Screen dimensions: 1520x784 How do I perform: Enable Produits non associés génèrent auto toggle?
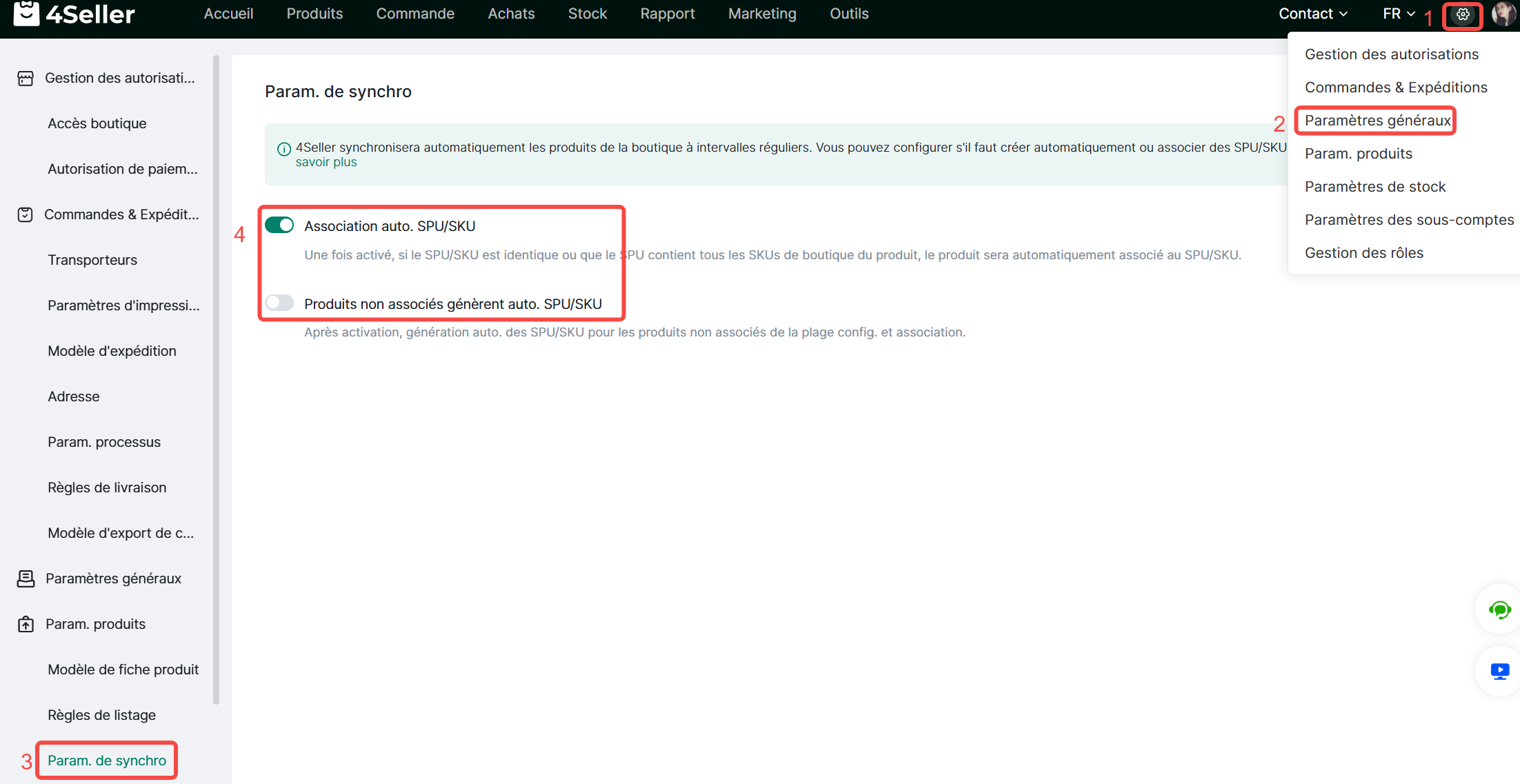(279, 303)
